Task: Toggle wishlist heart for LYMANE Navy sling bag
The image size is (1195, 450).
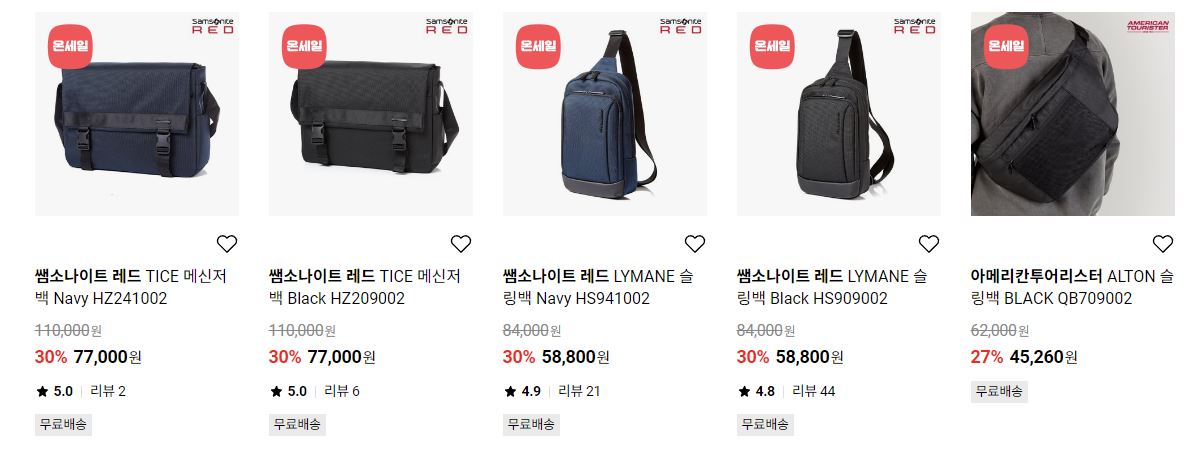Action: 695,244
